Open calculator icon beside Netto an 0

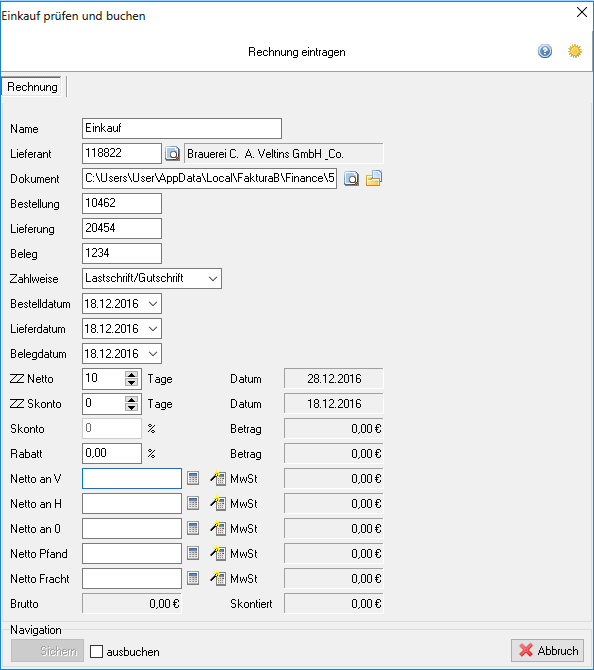click(193, 529)
